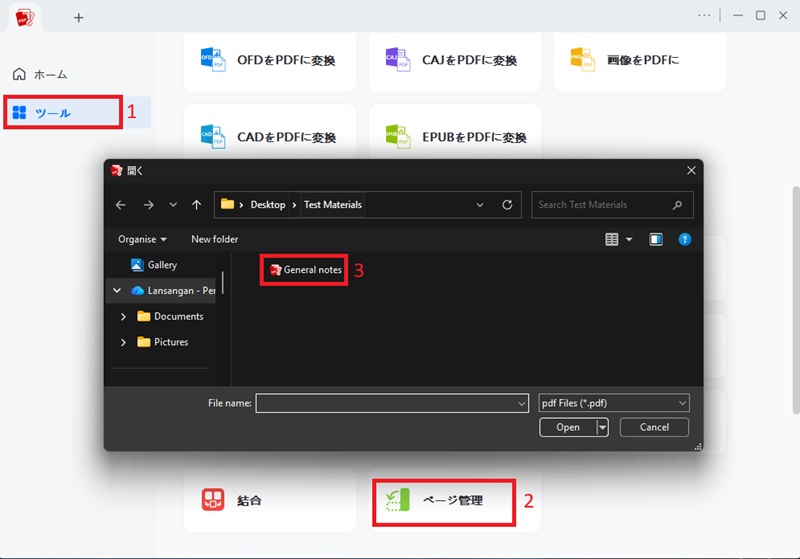This screenshot has height=559, width=800.
Task: Go forward in the file dialog
Action: [148, 205]
